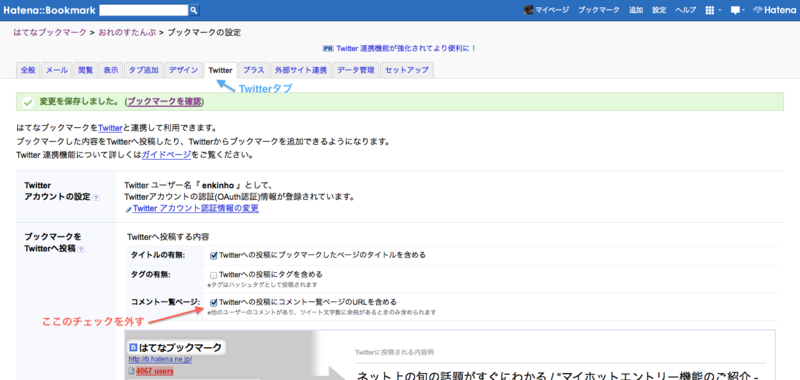Switch to the 閲覧 tab
Viewport: 800px width, 380px height.
coord(85,70)
